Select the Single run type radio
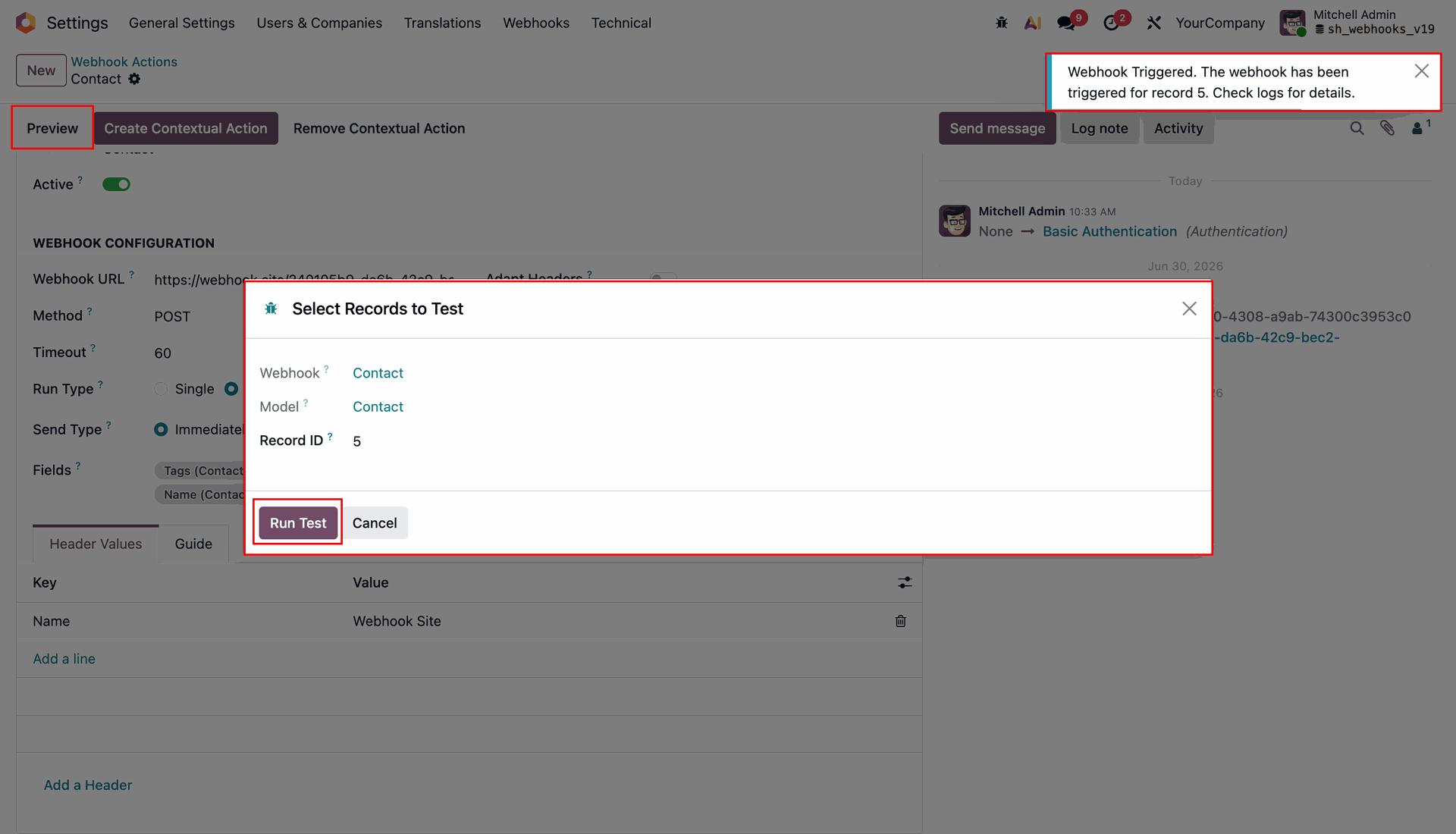1456x834 pixels. pos(161,389)
